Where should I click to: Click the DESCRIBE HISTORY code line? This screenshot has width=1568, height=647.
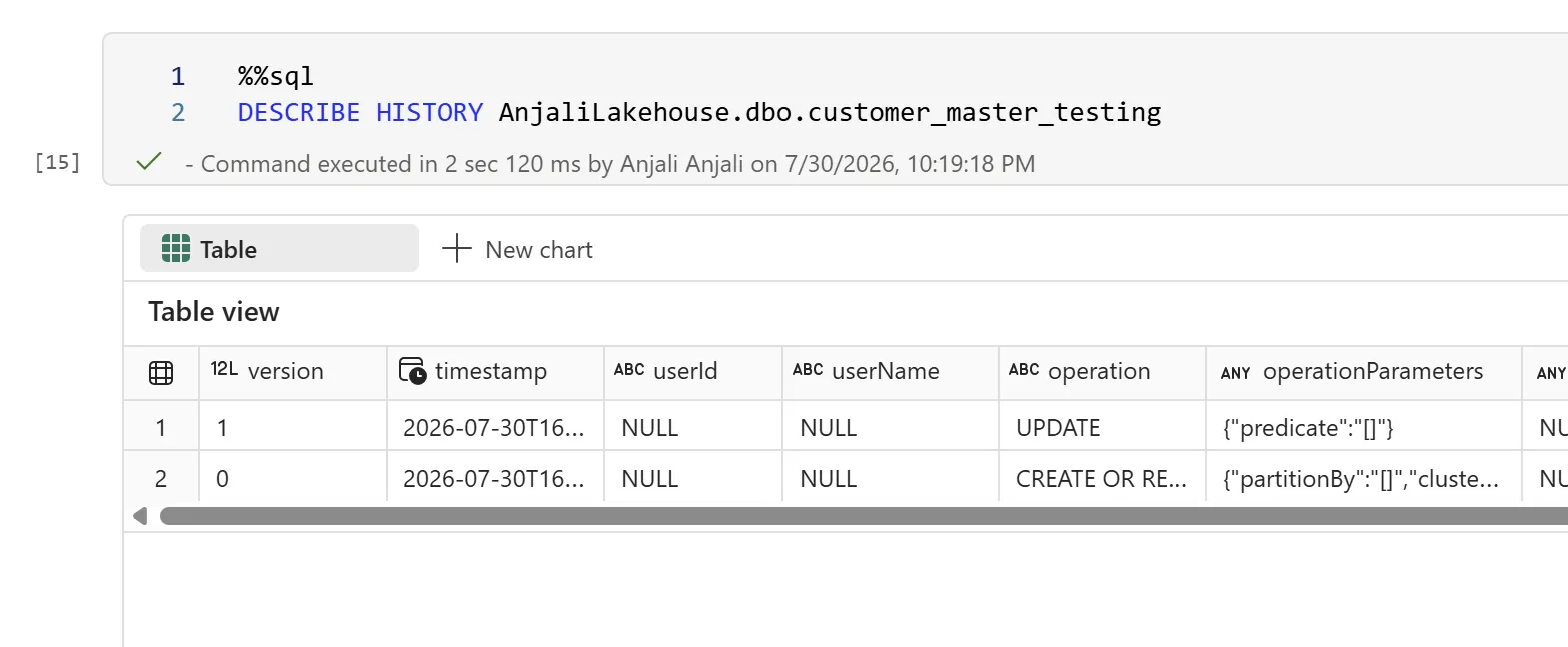[699, 112]
